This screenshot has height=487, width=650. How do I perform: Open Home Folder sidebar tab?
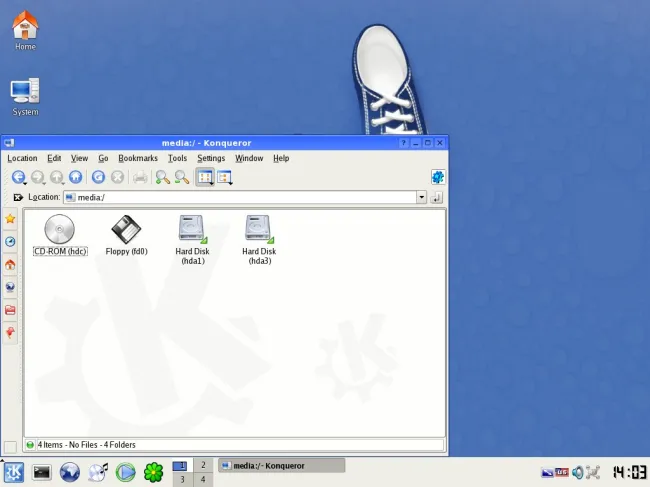[x=10, y=264]
